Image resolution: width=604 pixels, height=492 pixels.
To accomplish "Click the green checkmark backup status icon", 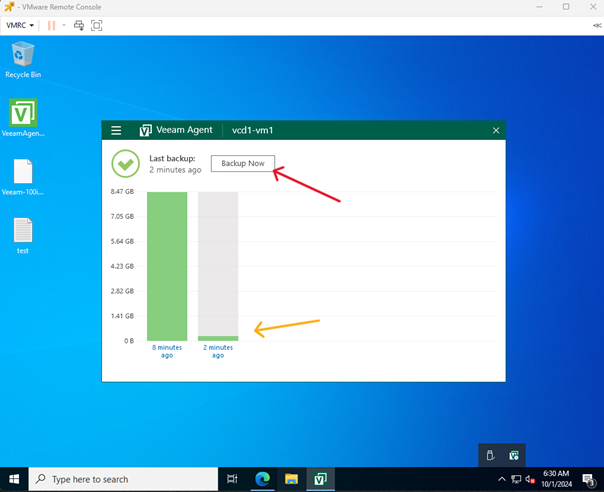I will click(x=125, y=163).
